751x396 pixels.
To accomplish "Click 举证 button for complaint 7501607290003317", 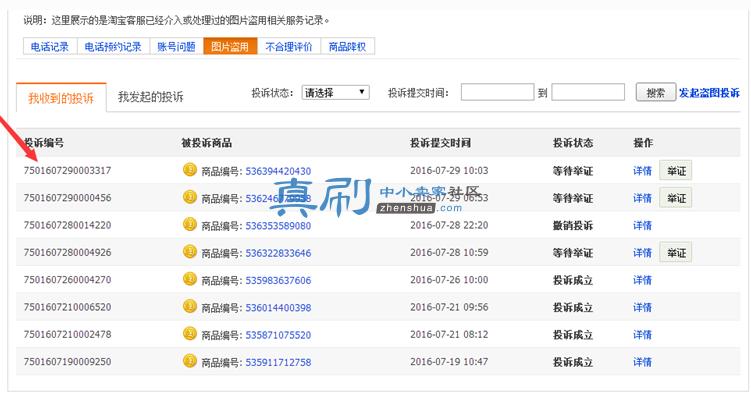I will (675, 170).
